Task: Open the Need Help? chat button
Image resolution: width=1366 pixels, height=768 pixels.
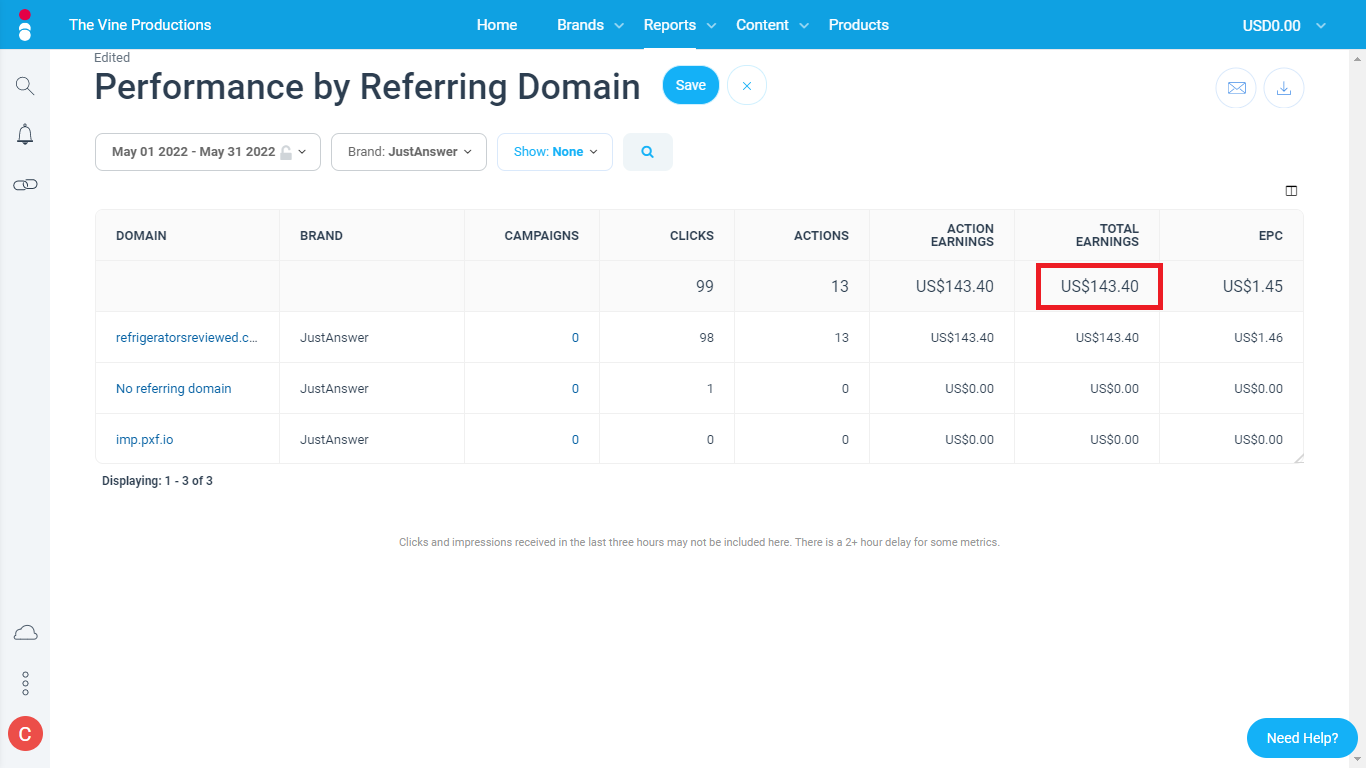Action: click(x=1302, y=738)
